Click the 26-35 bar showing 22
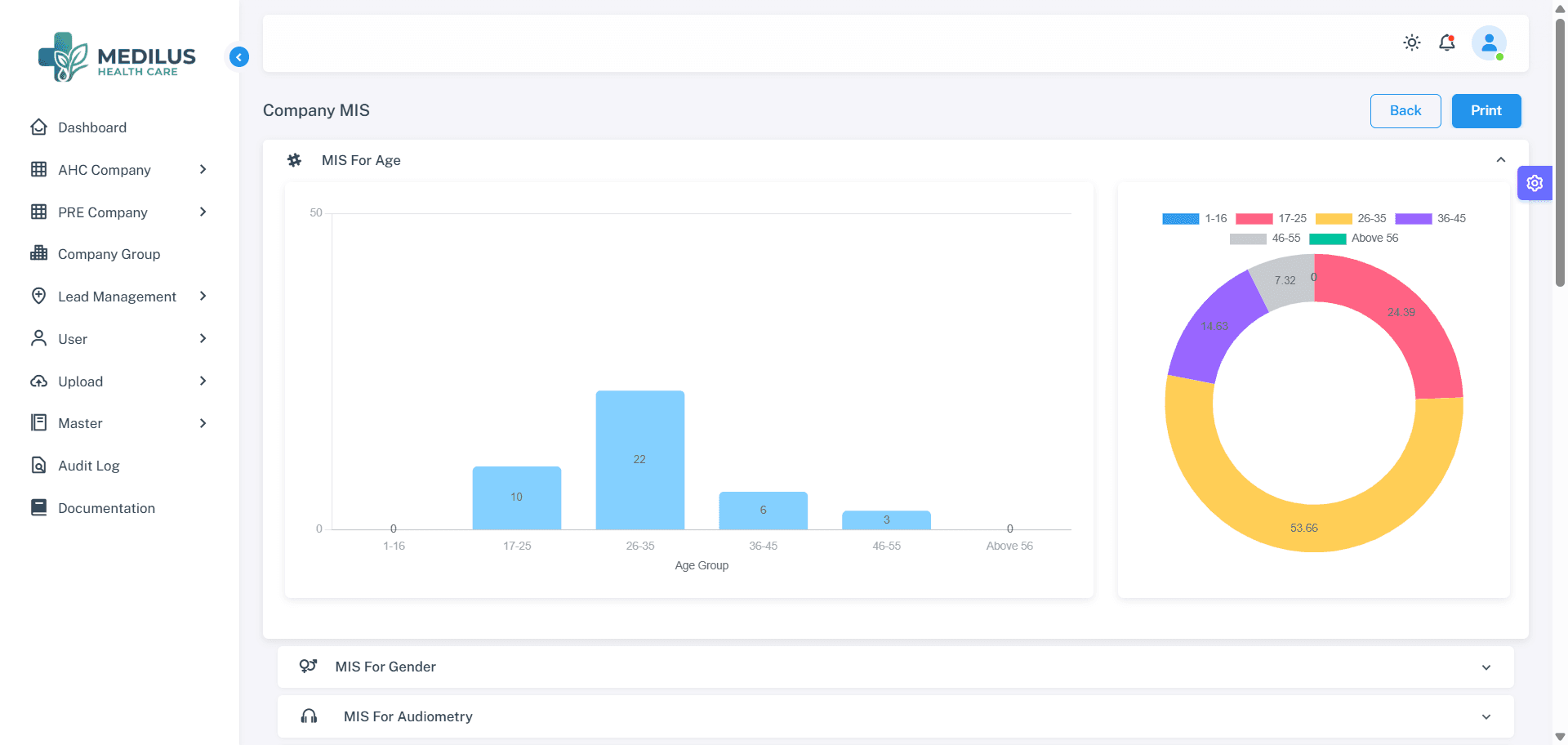Screen dimensions: 1568x745 tap(640, 460)
